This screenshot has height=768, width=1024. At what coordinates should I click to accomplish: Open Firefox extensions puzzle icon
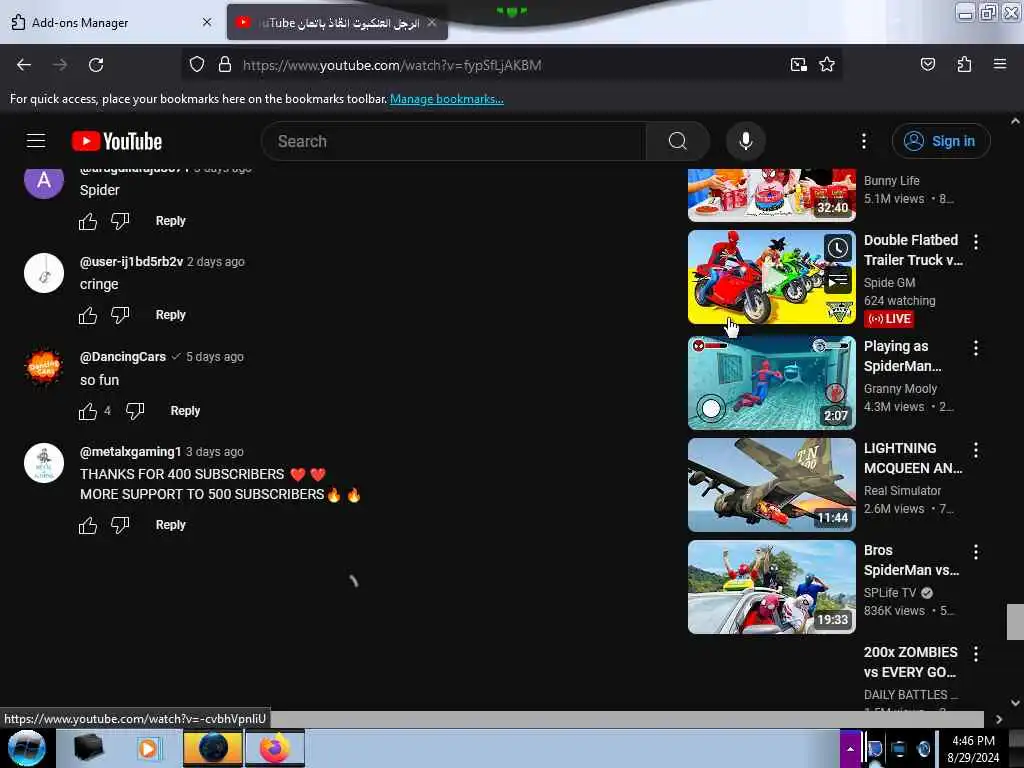coord(964,64)
